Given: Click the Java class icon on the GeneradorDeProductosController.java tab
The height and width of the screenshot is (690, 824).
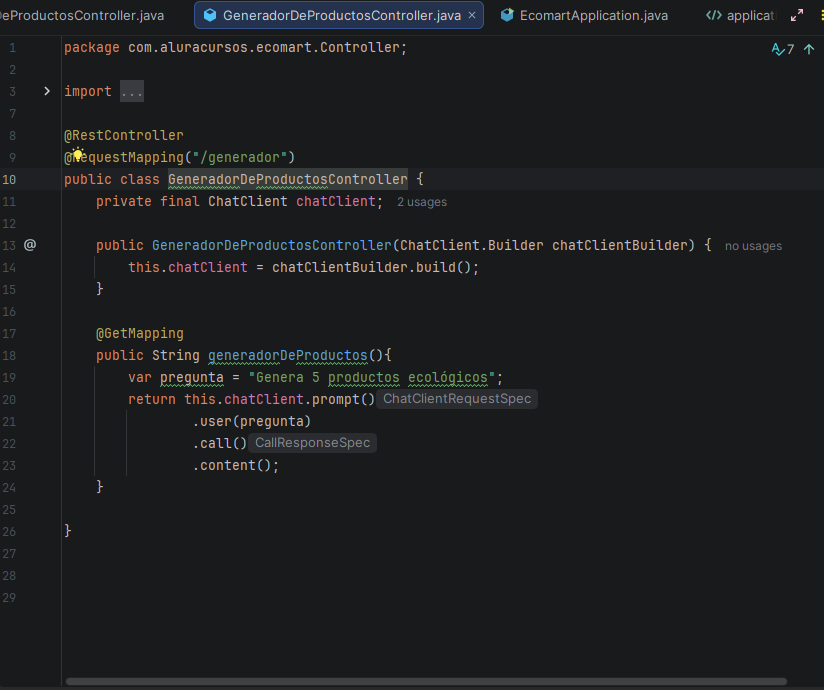Looking at the screenshot, I should click(210, 16).
